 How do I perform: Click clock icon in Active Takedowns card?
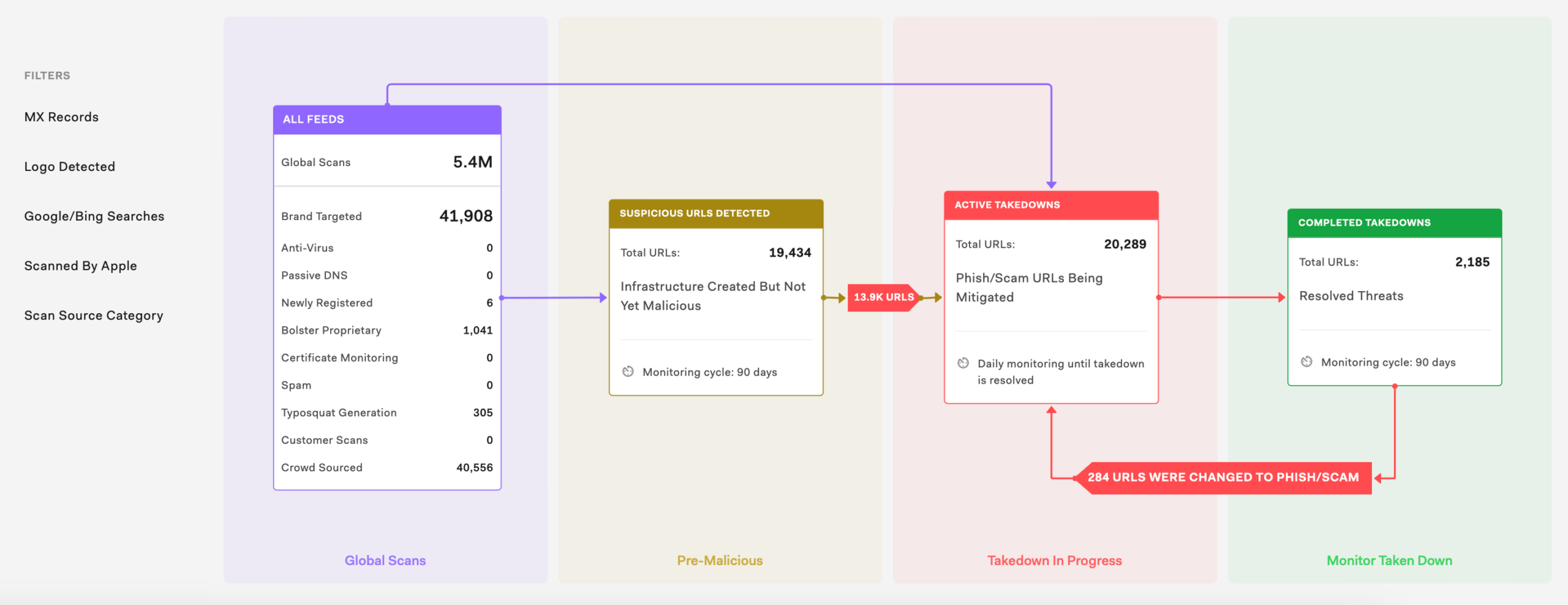click(x=963, y=363)
